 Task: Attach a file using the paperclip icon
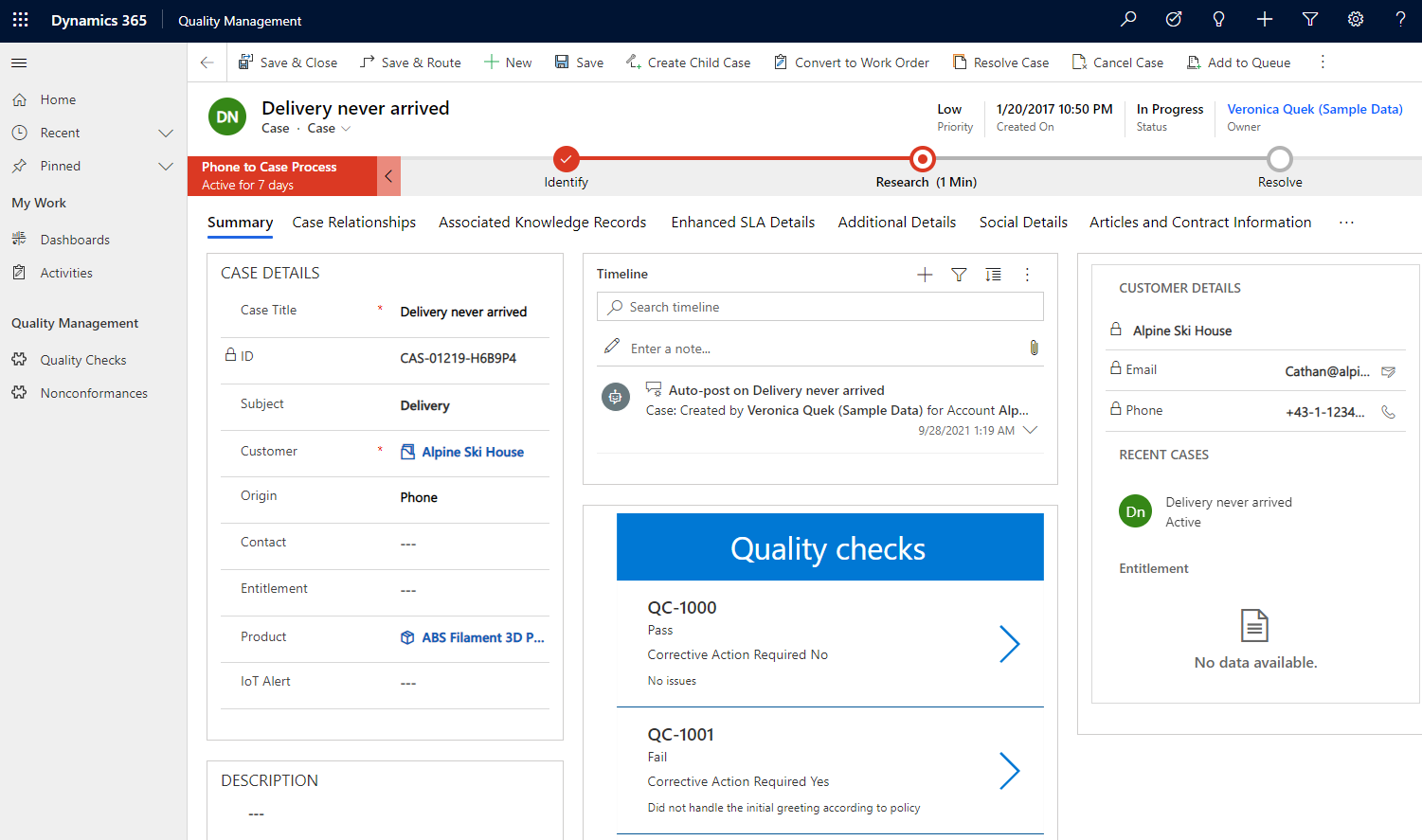pos(1034,348)
